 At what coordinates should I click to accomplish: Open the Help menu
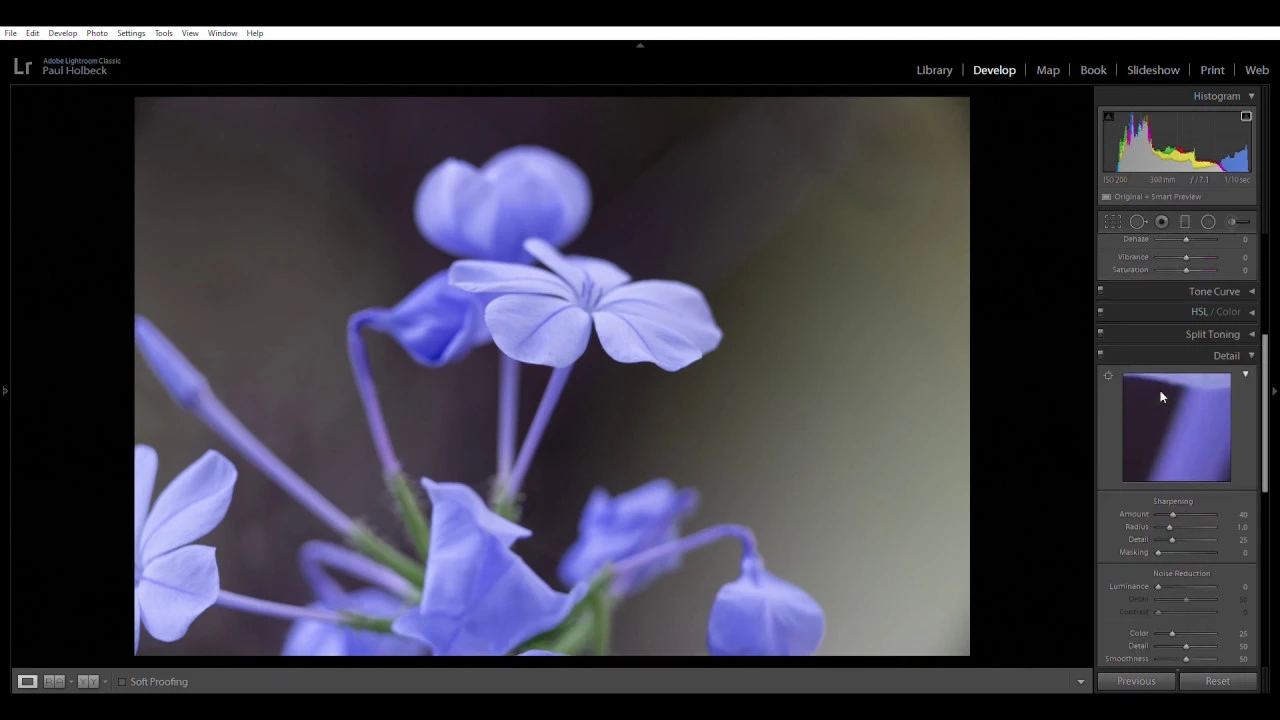coord(255,33)
